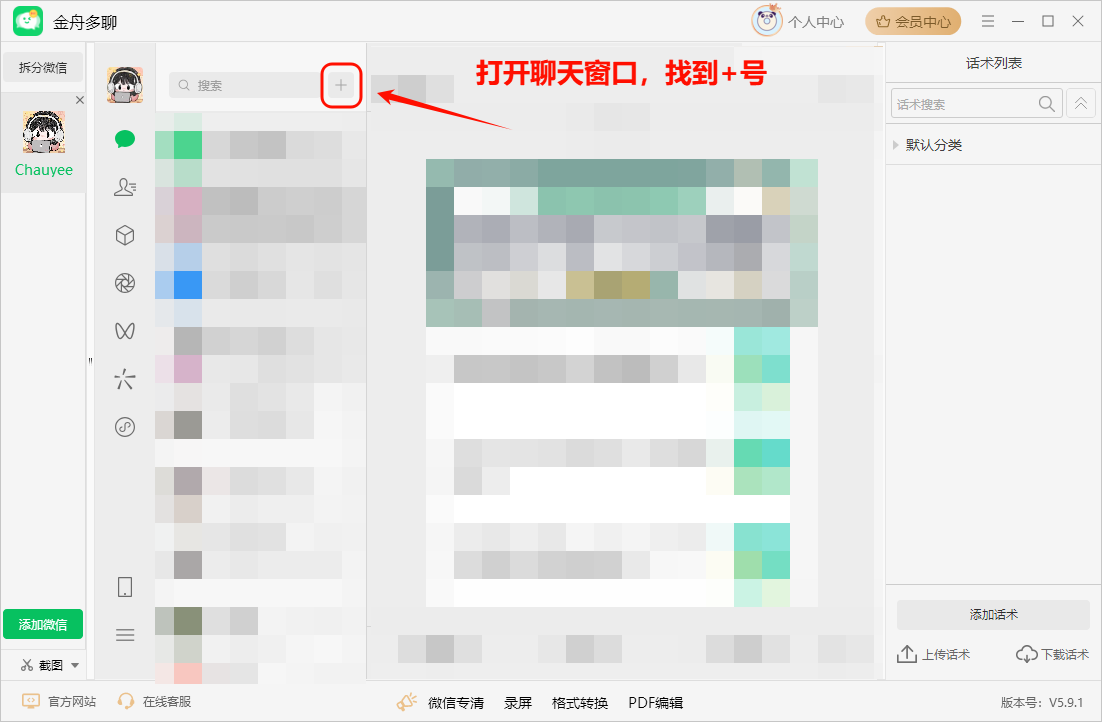Open the PDF编辑 tool
The image size is (1102, 722).
[x=656, y=702]
